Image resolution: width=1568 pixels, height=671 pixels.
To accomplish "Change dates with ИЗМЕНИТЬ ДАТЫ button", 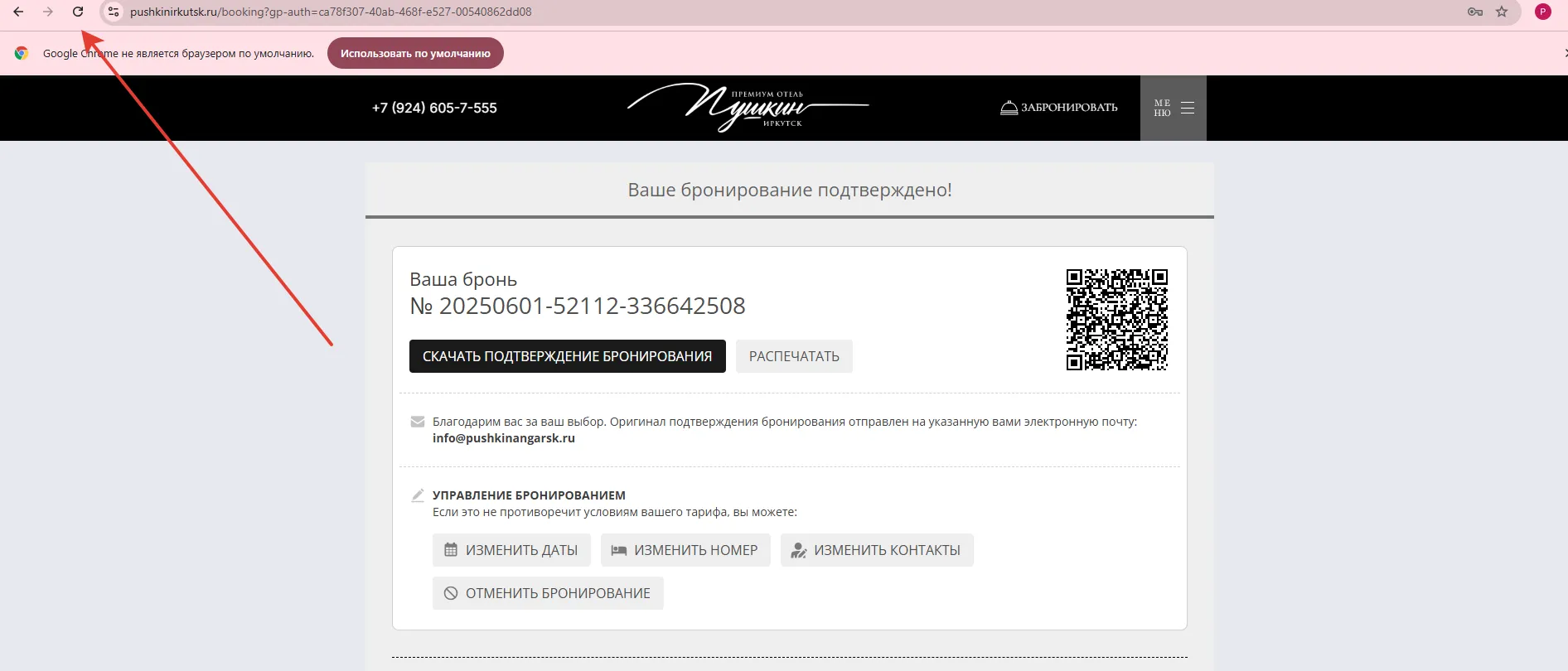I will (511, 550).
